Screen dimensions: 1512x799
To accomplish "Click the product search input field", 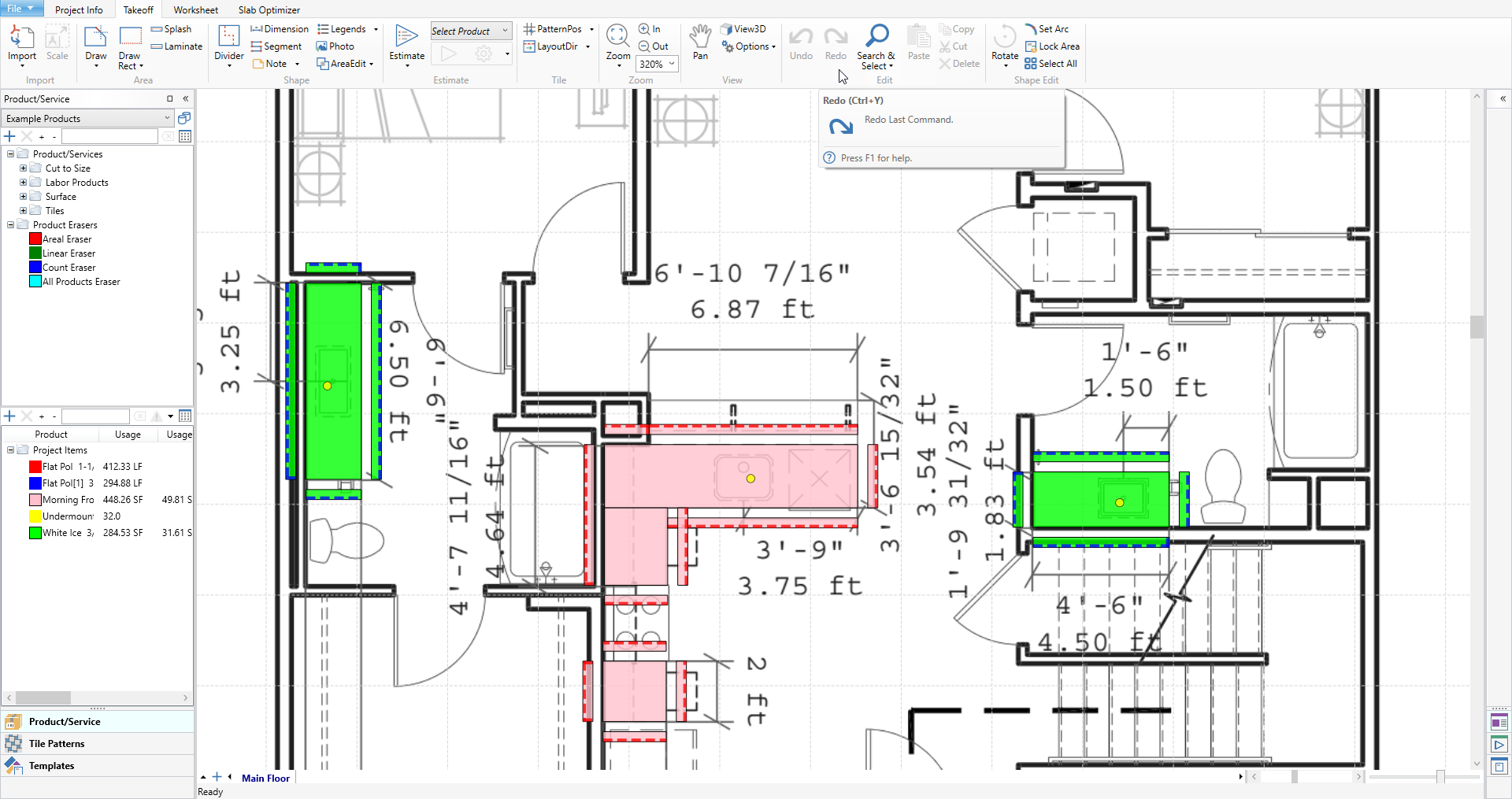I will pyautogui.click(x=109, y=135).
